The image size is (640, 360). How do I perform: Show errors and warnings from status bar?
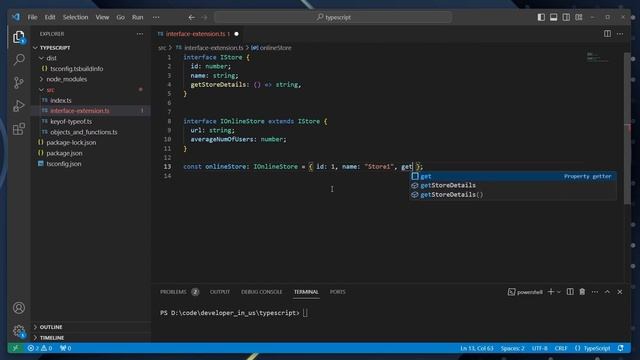[40, 348]
